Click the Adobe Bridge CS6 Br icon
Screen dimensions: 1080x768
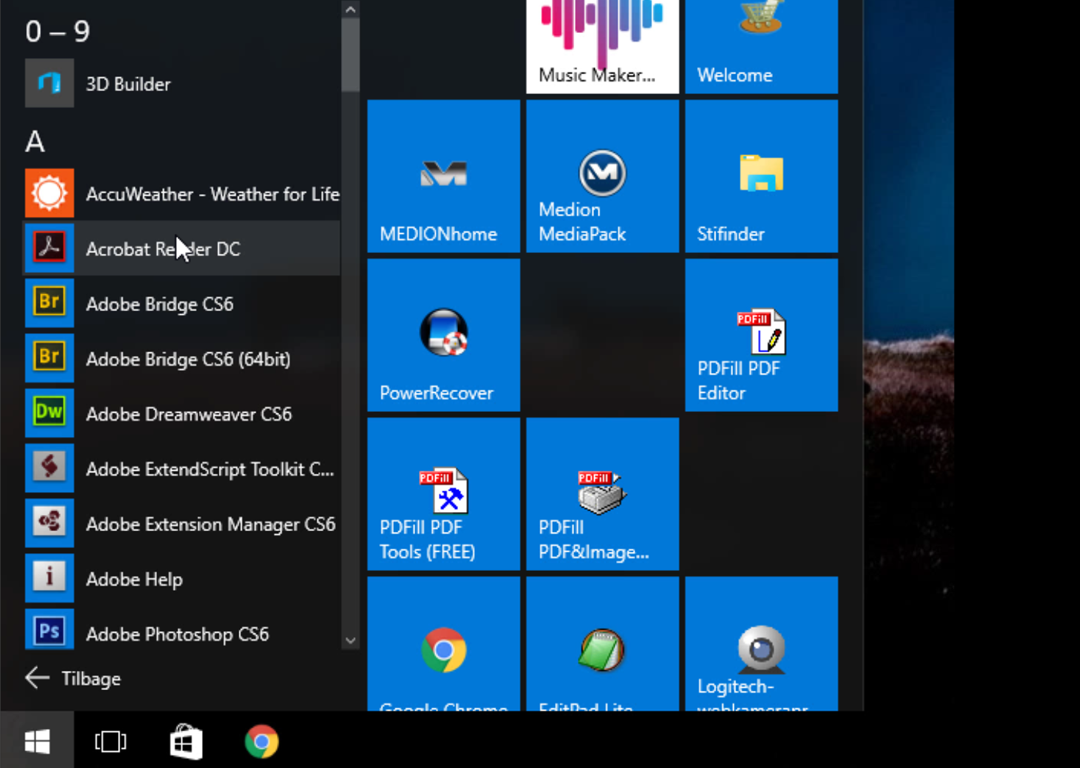(50, 303)
